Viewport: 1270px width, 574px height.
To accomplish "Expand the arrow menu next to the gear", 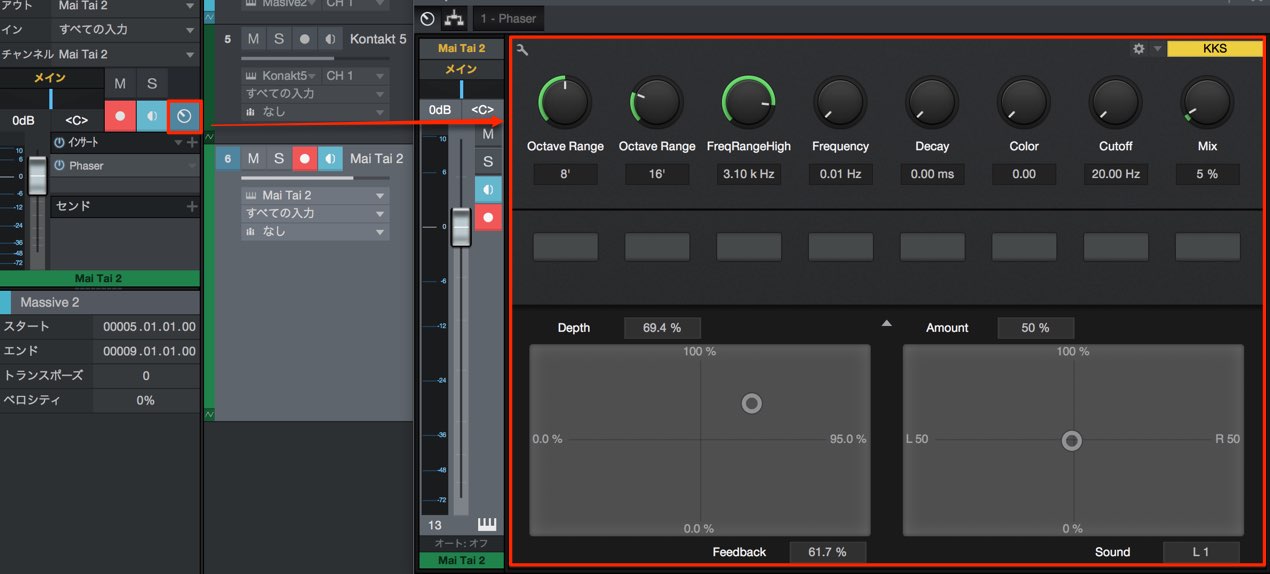I will tap(1157, 48).
